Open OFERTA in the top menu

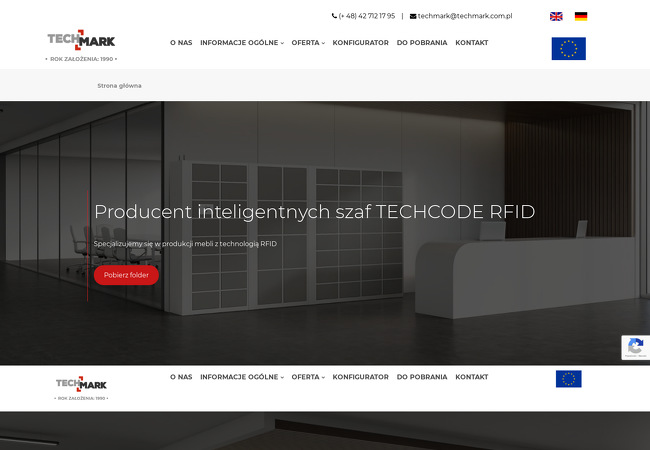click(306, 43)
